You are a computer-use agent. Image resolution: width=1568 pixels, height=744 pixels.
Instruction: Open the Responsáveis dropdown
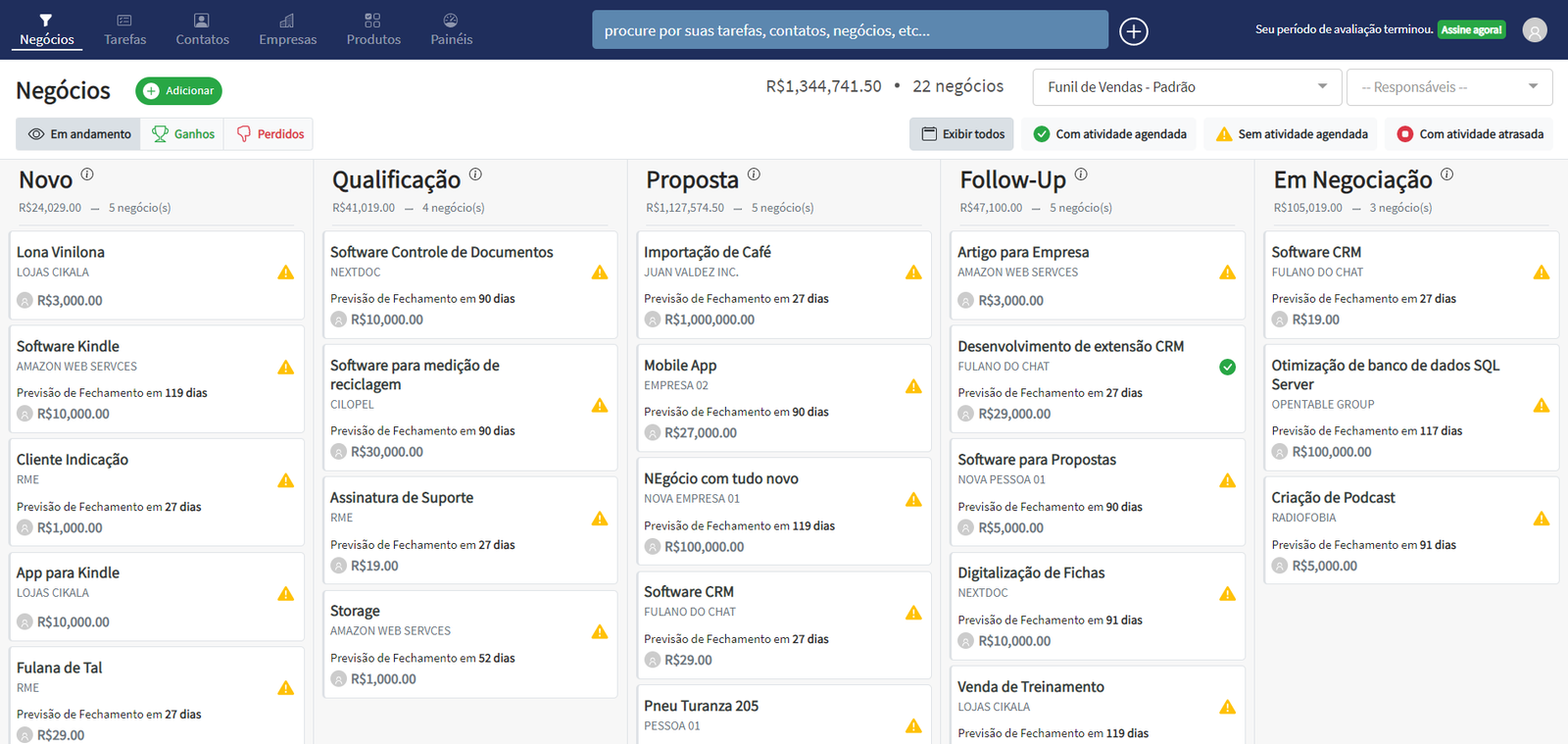1449,87
